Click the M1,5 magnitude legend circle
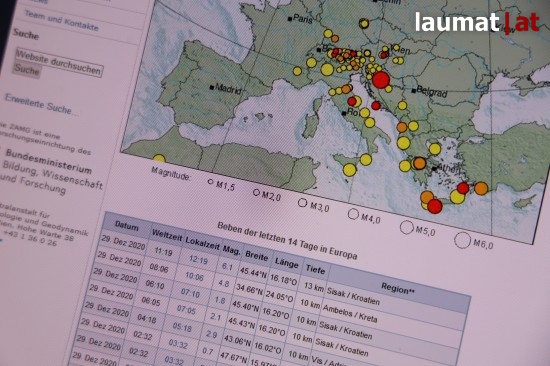 click(210, 182)
